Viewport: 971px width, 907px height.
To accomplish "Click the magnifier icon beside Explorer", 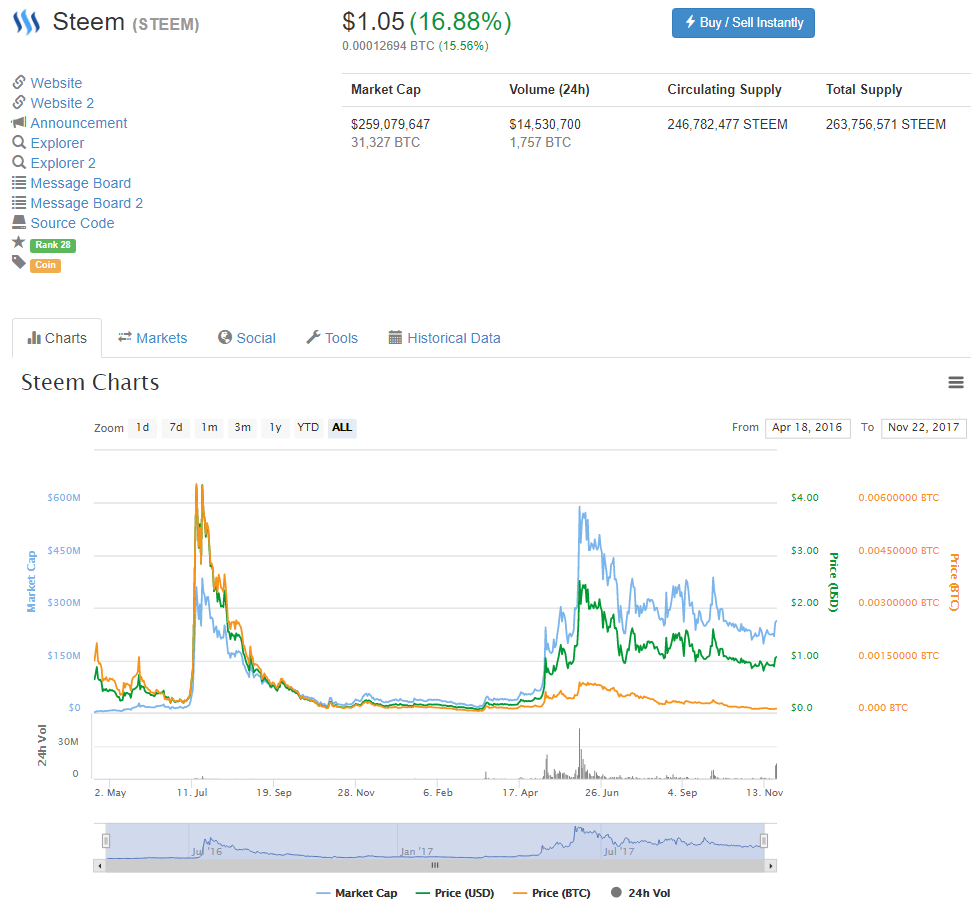I will tap(19, 142).
